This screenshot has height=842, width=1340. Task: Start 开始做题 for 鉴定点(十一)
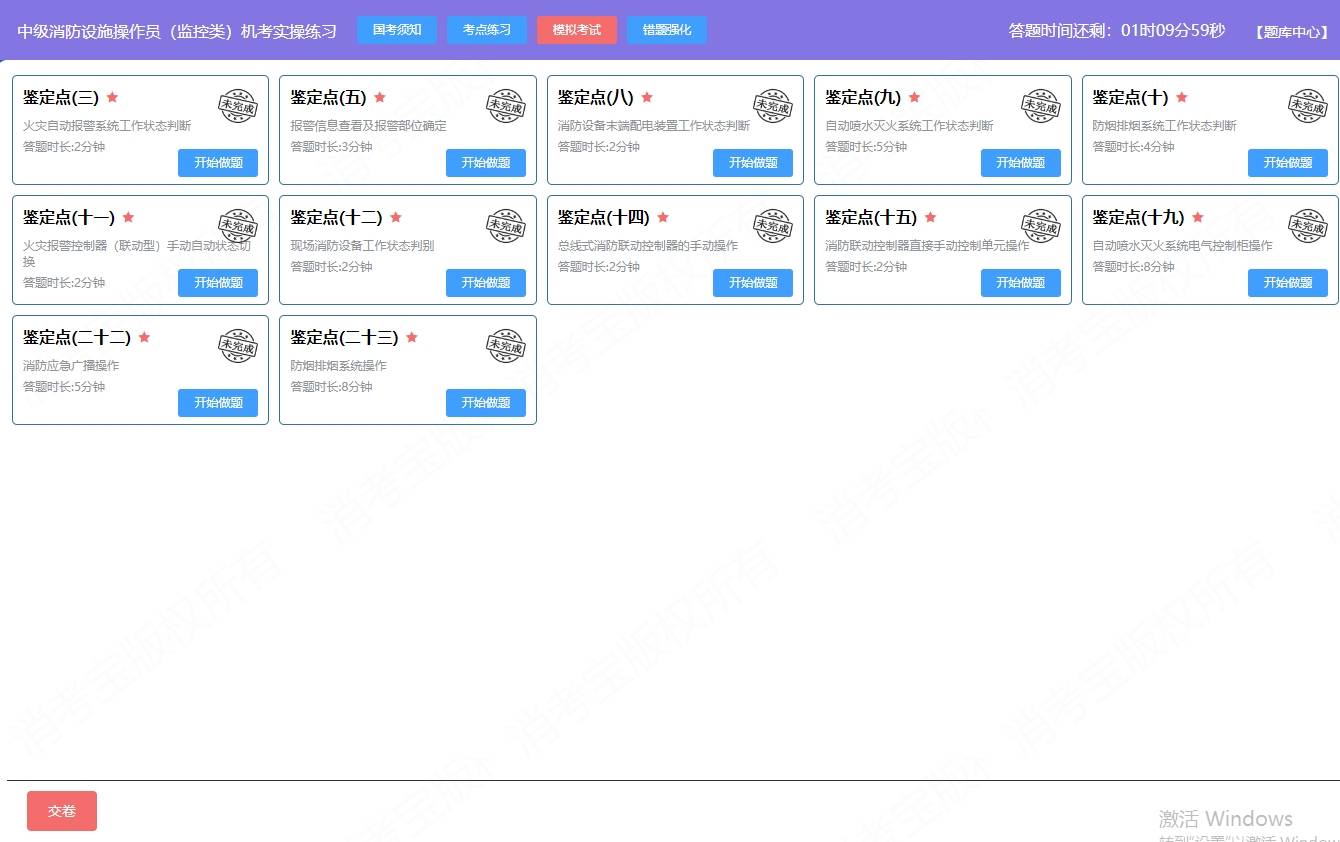(218, 283)
